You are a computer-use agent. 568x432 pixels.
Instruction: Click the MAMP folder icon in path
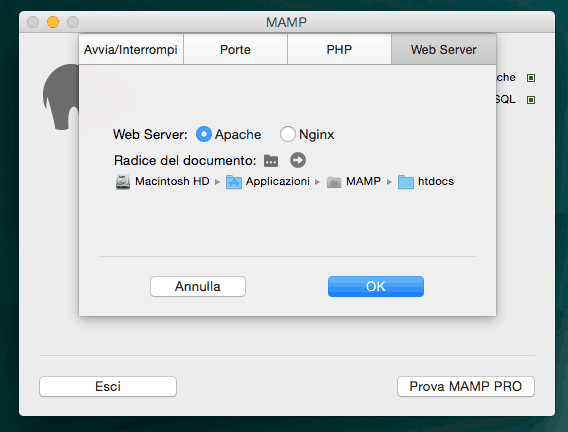(334, 182)
